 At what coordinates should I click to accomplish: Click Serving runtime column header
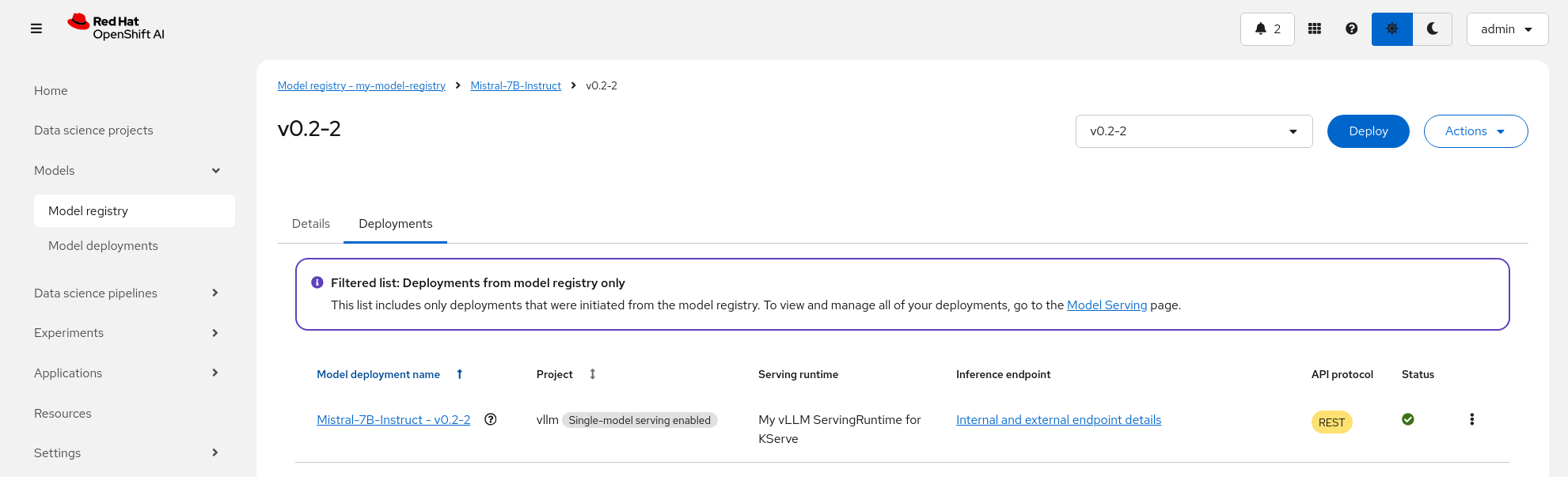click(x=798, y=375)
